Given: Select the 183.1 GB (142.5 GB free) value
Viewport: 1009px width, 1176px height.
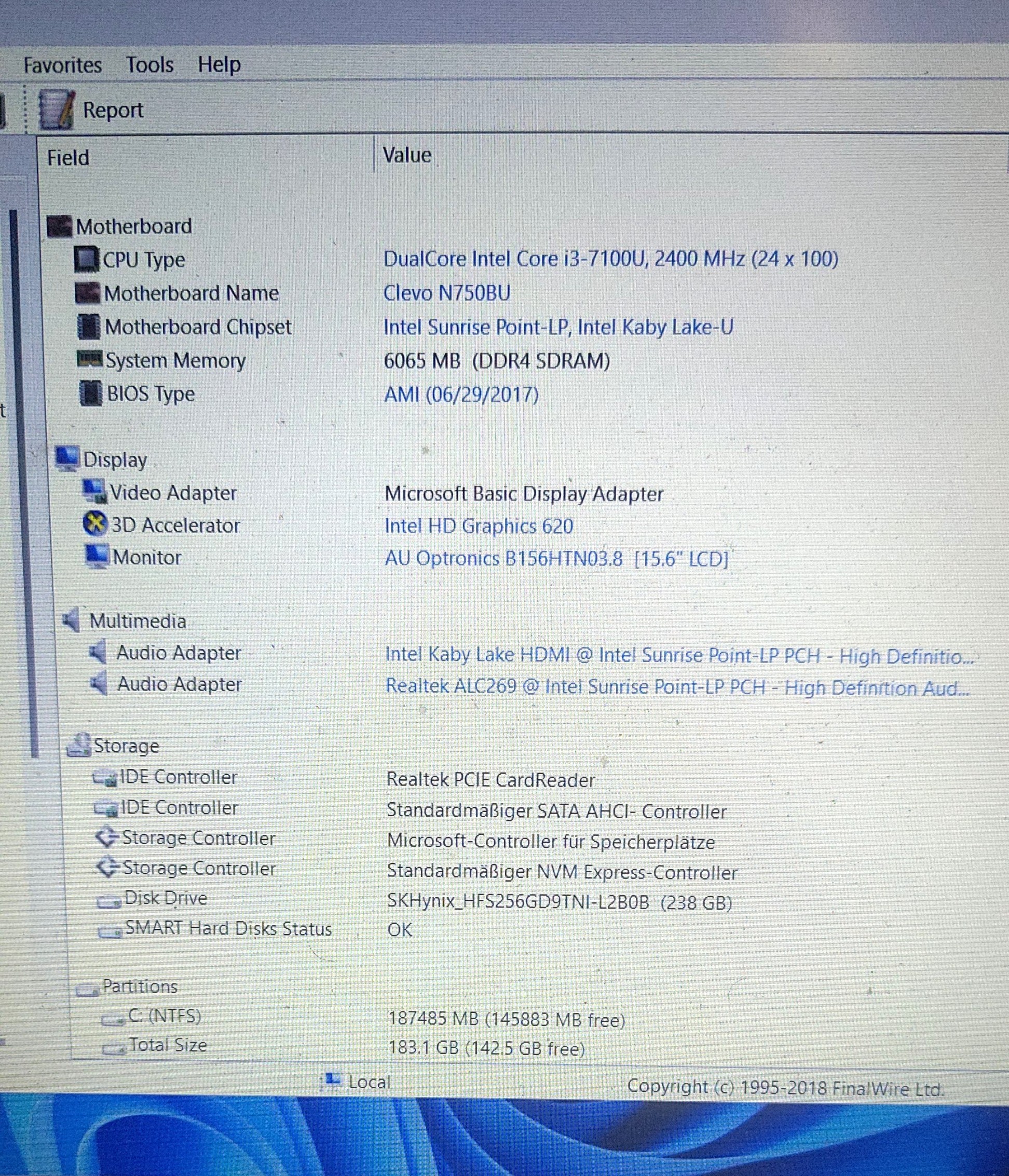Looking at the screenshot, I should 486,1048.
